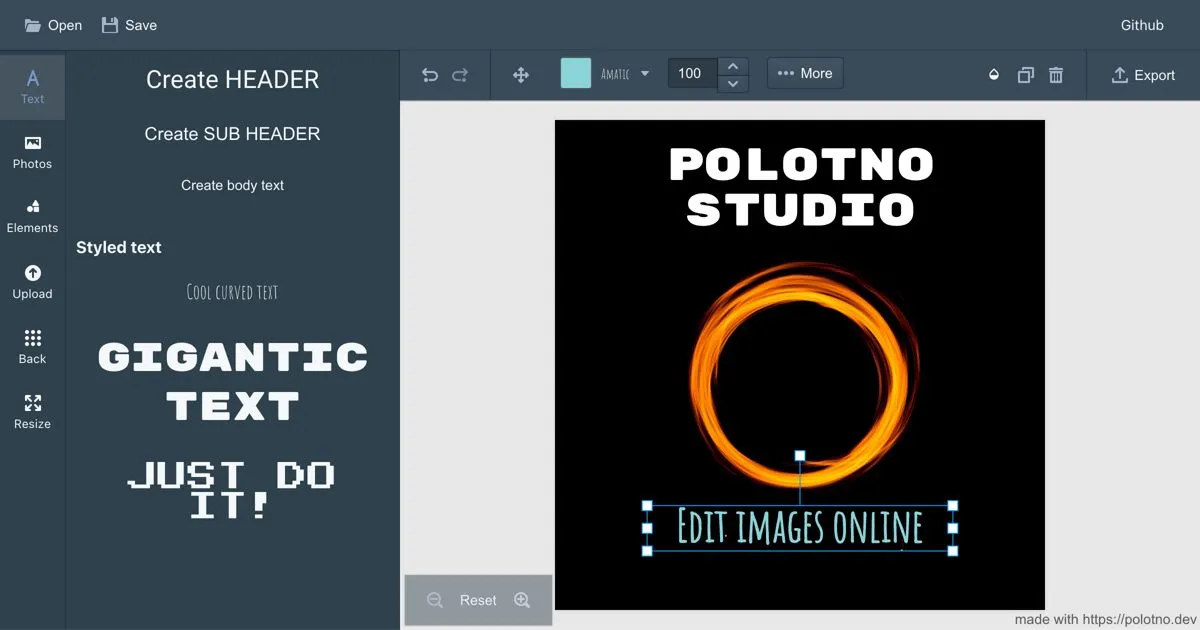Increase font size with the up stepper

[x=733, y=66]
